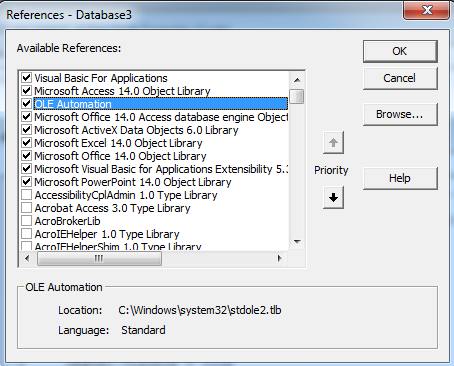
Task: Click the vertical scrollbar thumb
Action: point(297,96)
